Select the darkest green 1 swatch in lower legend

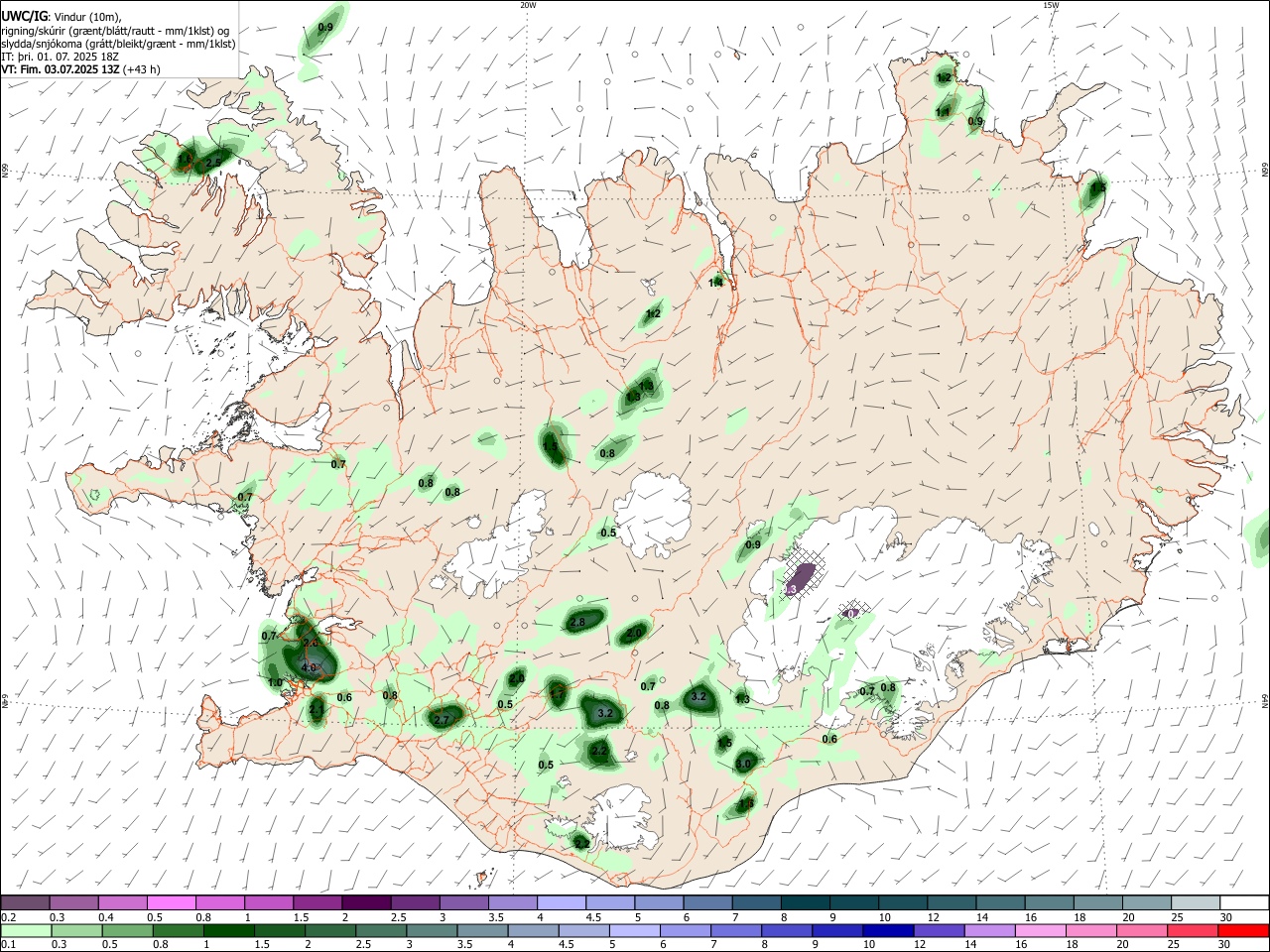229,930
